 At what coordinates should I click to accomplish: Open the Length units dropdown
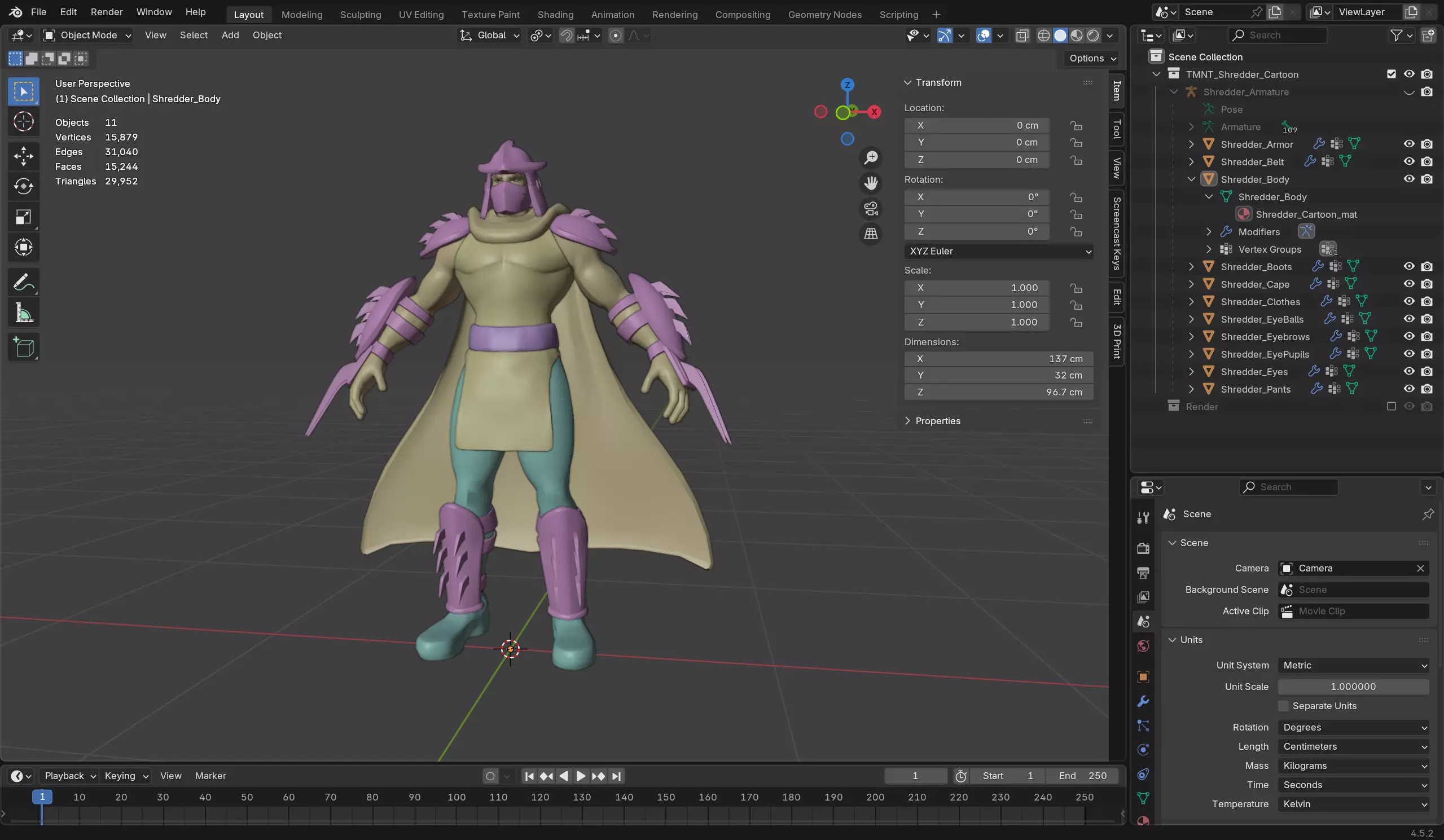(1354, 746)
